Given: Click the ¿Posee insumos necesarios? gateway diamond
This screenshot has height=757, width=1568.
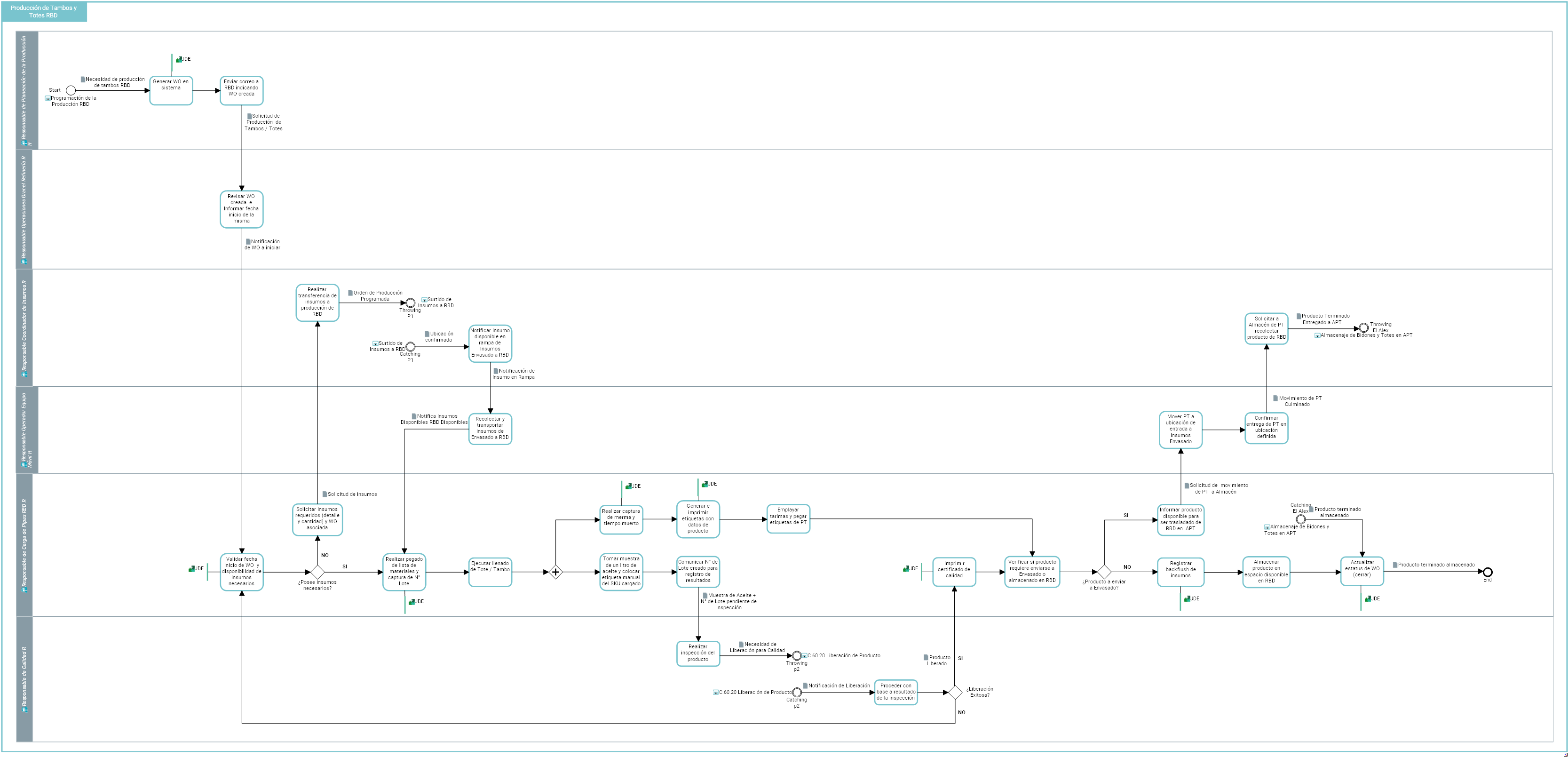Looking at the screenshot, I should pos(318,572).
